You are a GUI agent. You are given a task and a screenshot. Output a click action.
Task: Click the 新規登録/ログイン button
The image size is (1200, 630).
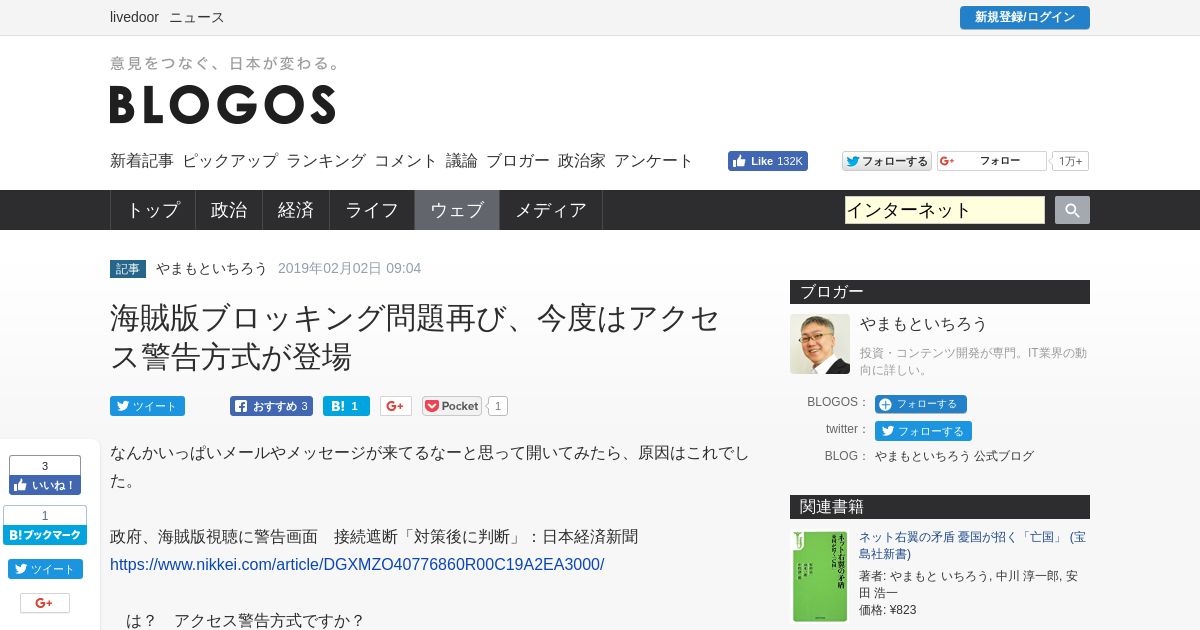pos(1025,17)
